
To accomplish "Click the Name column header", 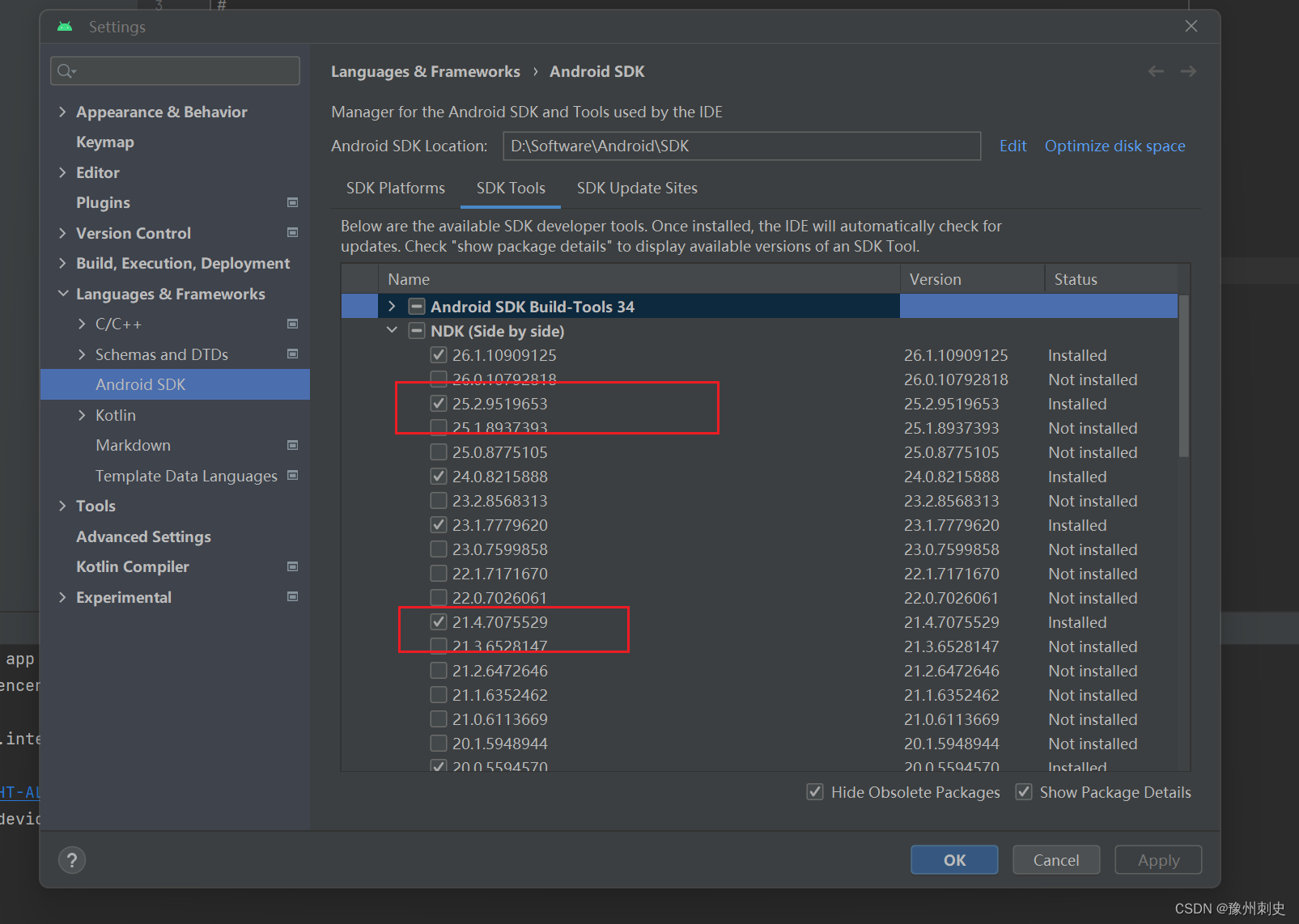I will pyautogui.click(x=639, y=279).
